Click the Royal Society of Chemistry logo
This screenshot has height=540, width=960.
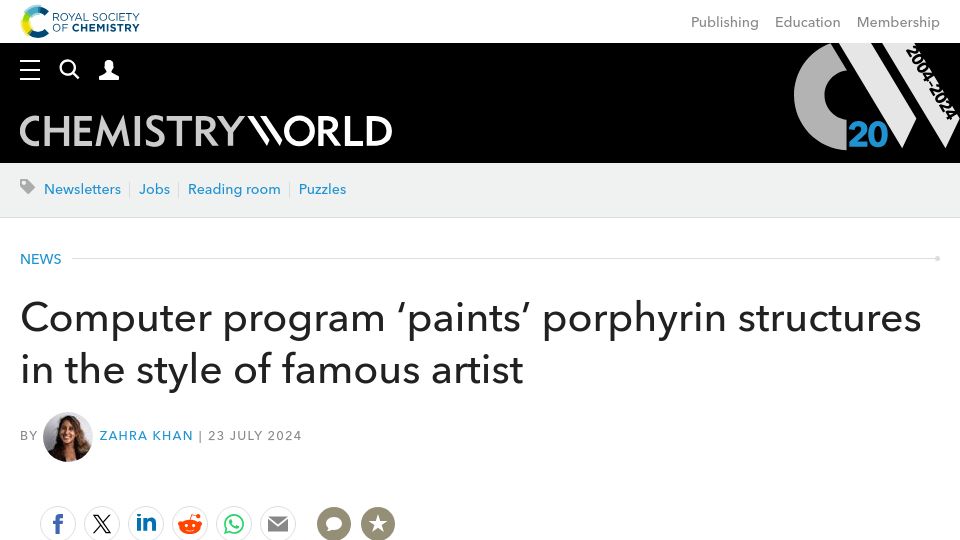coord(80,21)
